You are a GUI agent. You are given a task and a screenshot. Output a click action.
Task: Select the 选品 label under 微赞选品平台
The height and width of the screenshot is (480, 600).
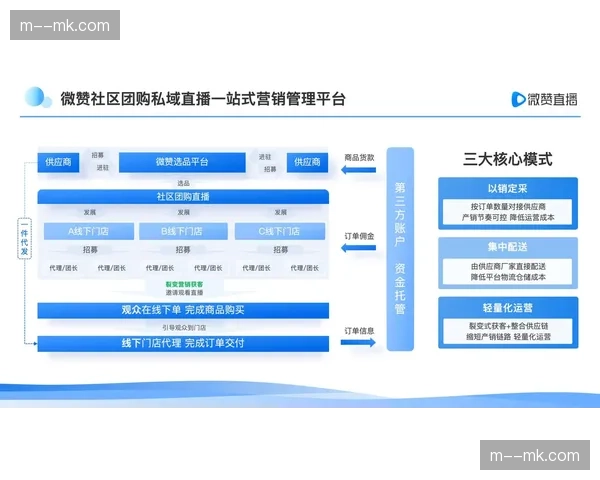[x=183, y=183]
